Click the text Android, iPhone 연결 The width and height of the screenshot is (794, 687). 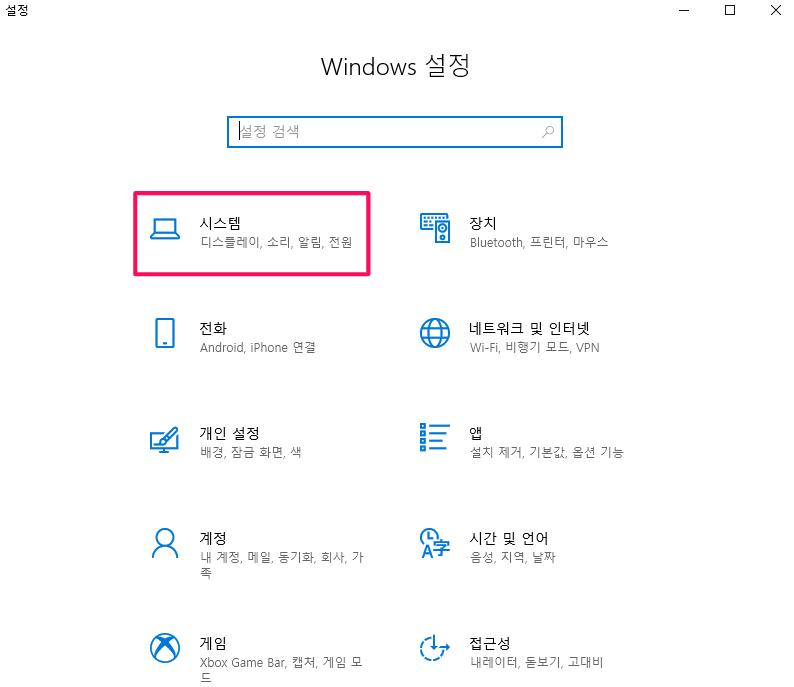pos(258,348)
